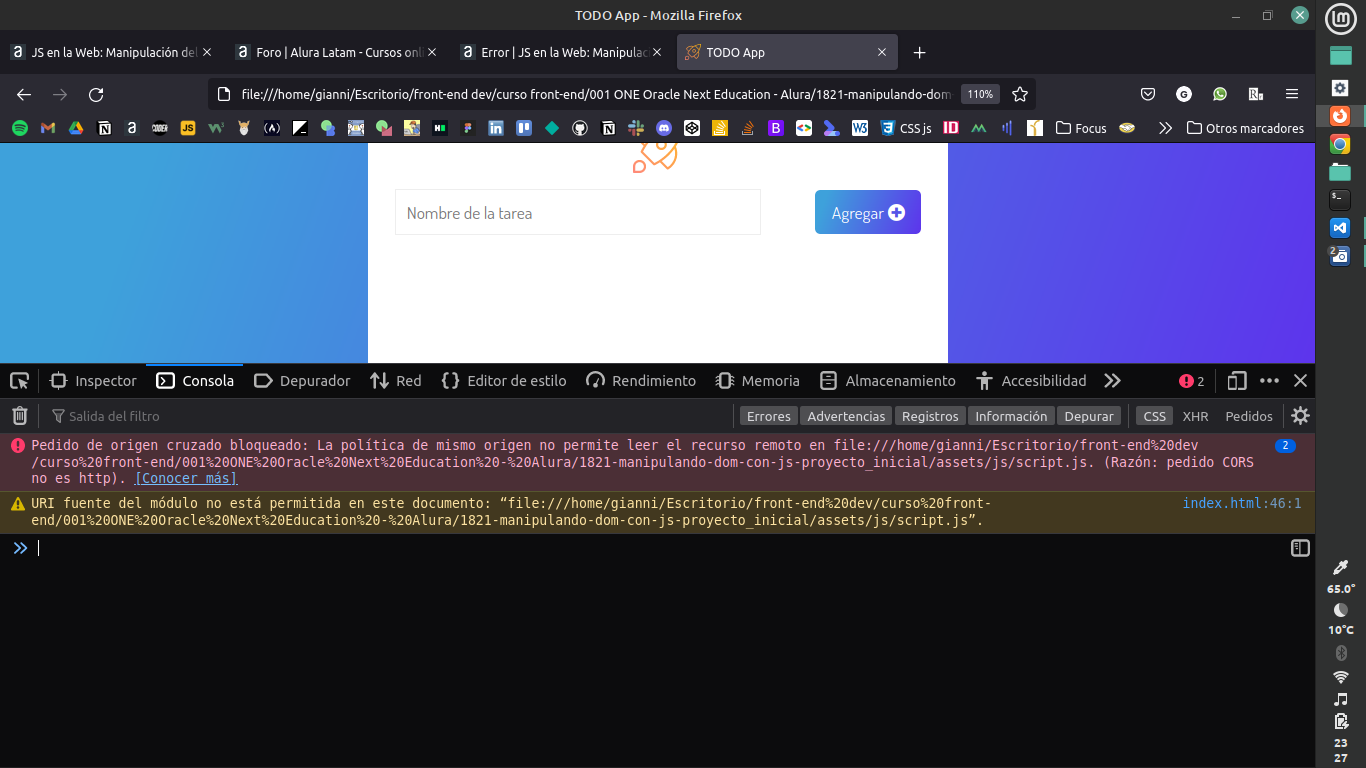Open the Rendimiento tab
Viewport: 1366px width, 768px height.
(x=641, y=381)
